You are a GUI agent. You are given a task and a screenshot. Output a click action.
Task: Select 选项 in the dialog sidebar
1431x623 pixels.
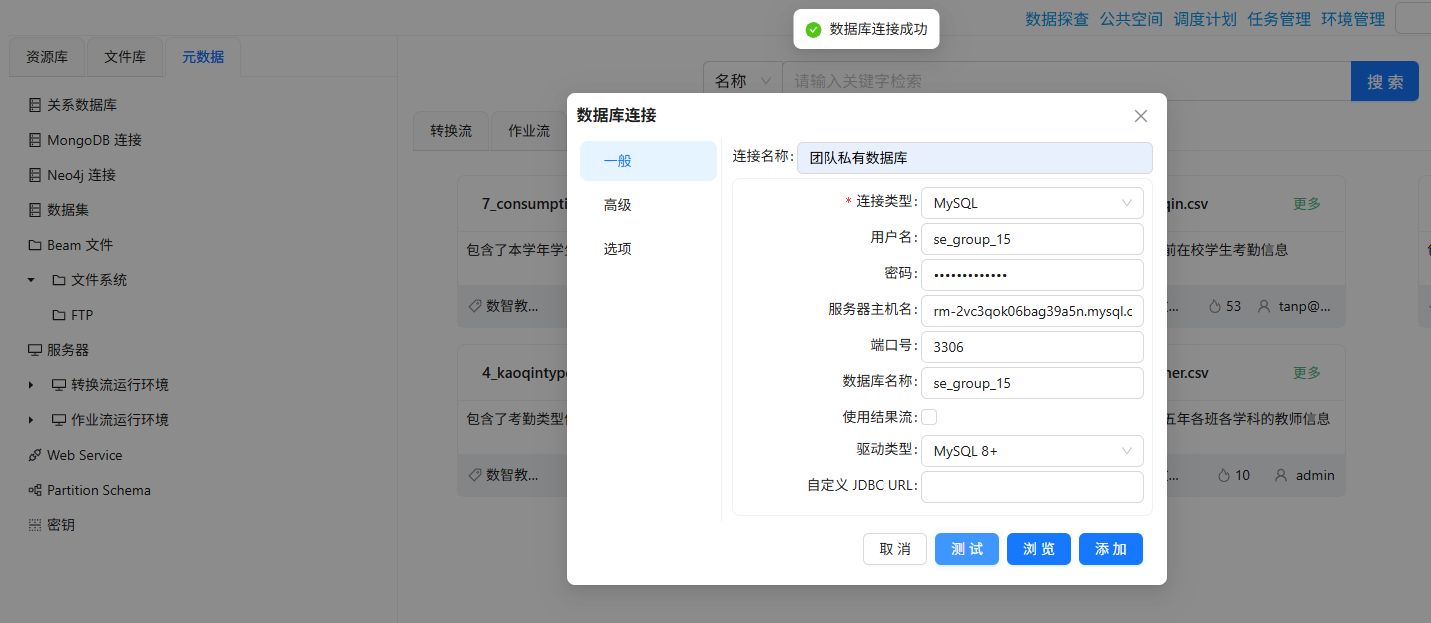point(648,249)
